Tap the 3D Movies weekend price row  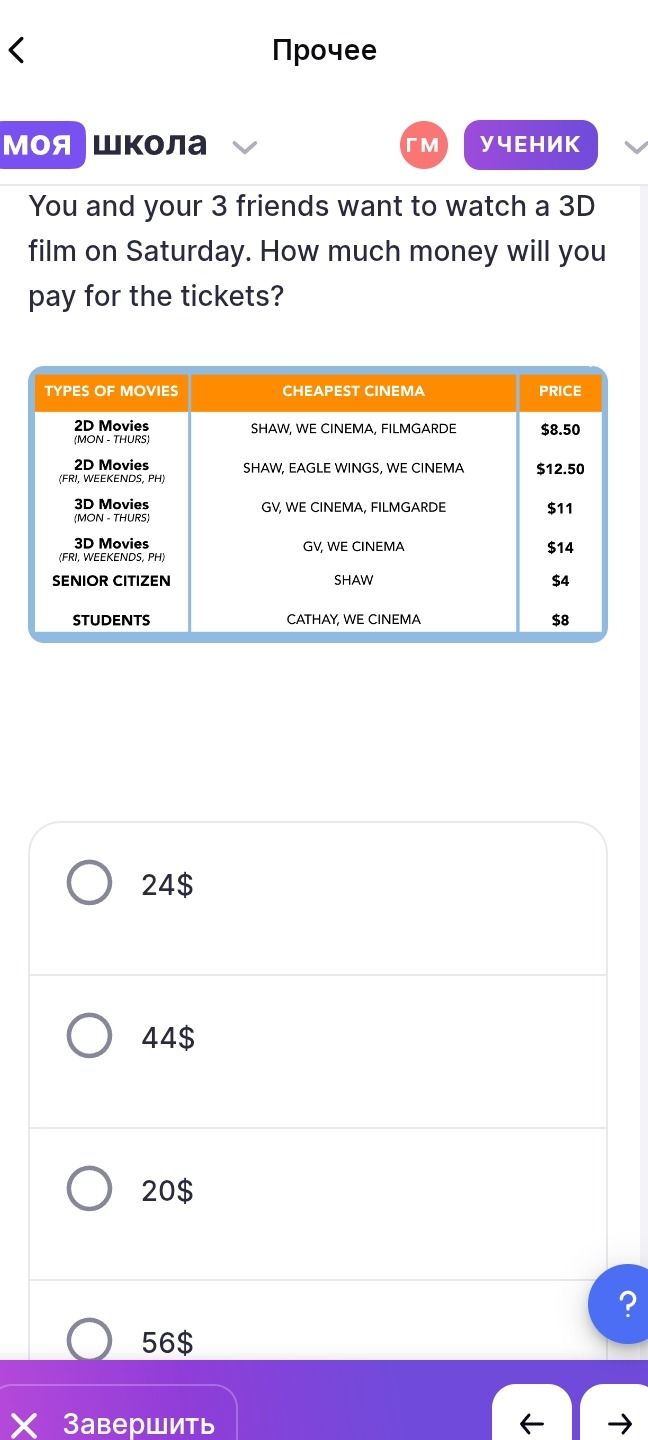click(318, 548)
